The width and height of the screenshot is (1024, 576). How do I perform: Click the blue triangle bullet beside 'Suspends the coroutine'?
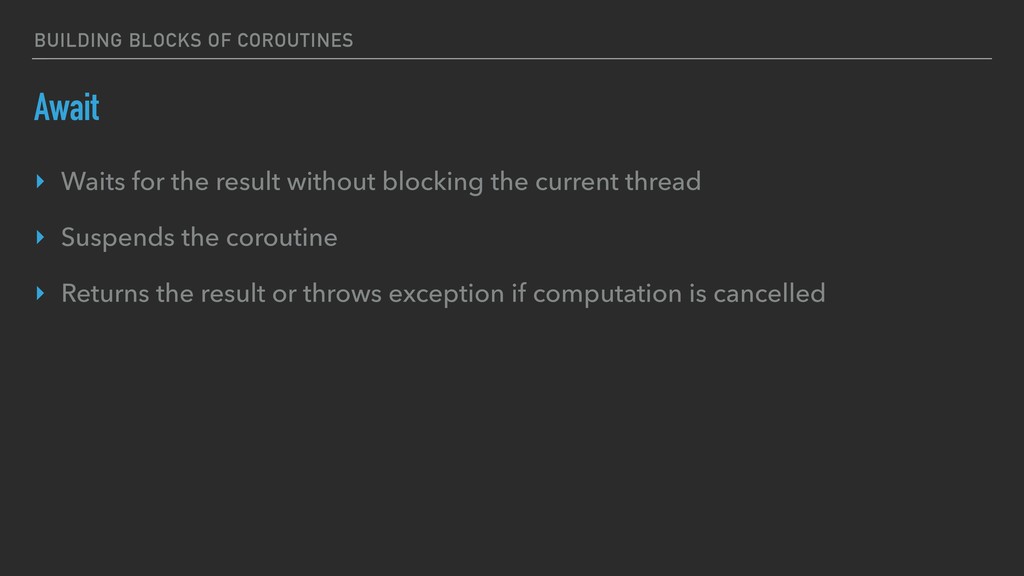40,237
